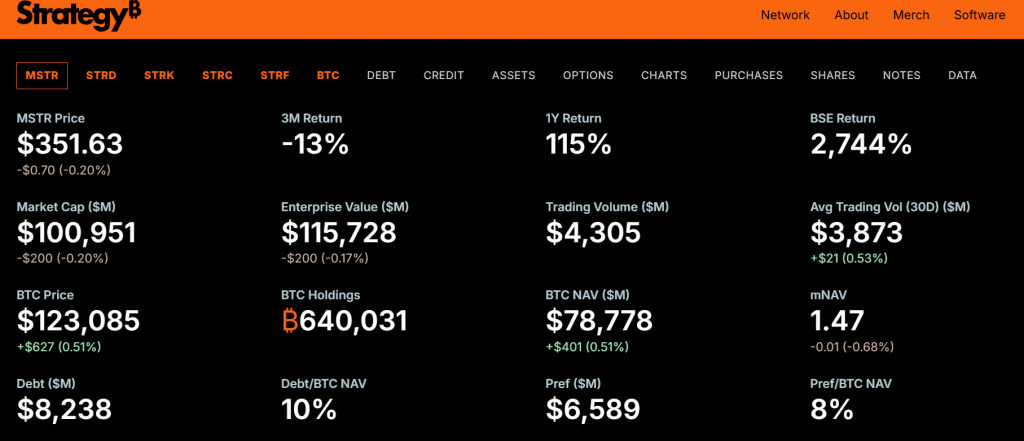This screenshot has width=1024, height=441.
Task: Show the ASSETS tab
Action: (513, 75)
